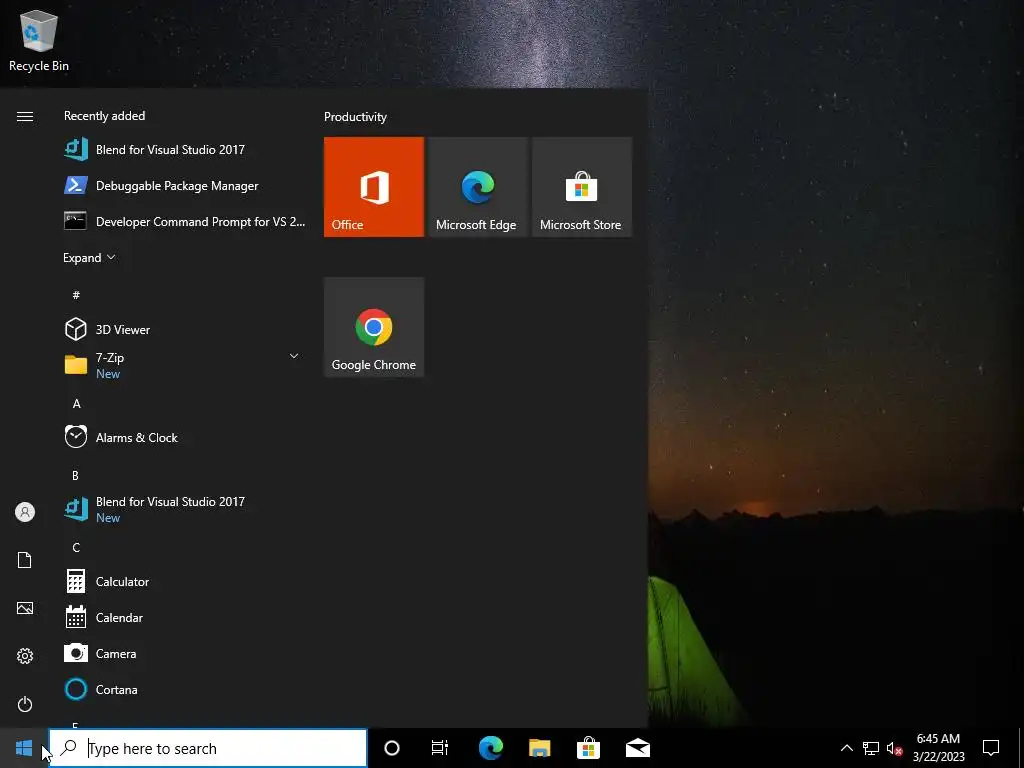Image resolution: width=1024 pixels, height=768 pixels.
Task: Expand the 7-Zip folder chevron
Action: pyautogui.click(x=294, y=356)
